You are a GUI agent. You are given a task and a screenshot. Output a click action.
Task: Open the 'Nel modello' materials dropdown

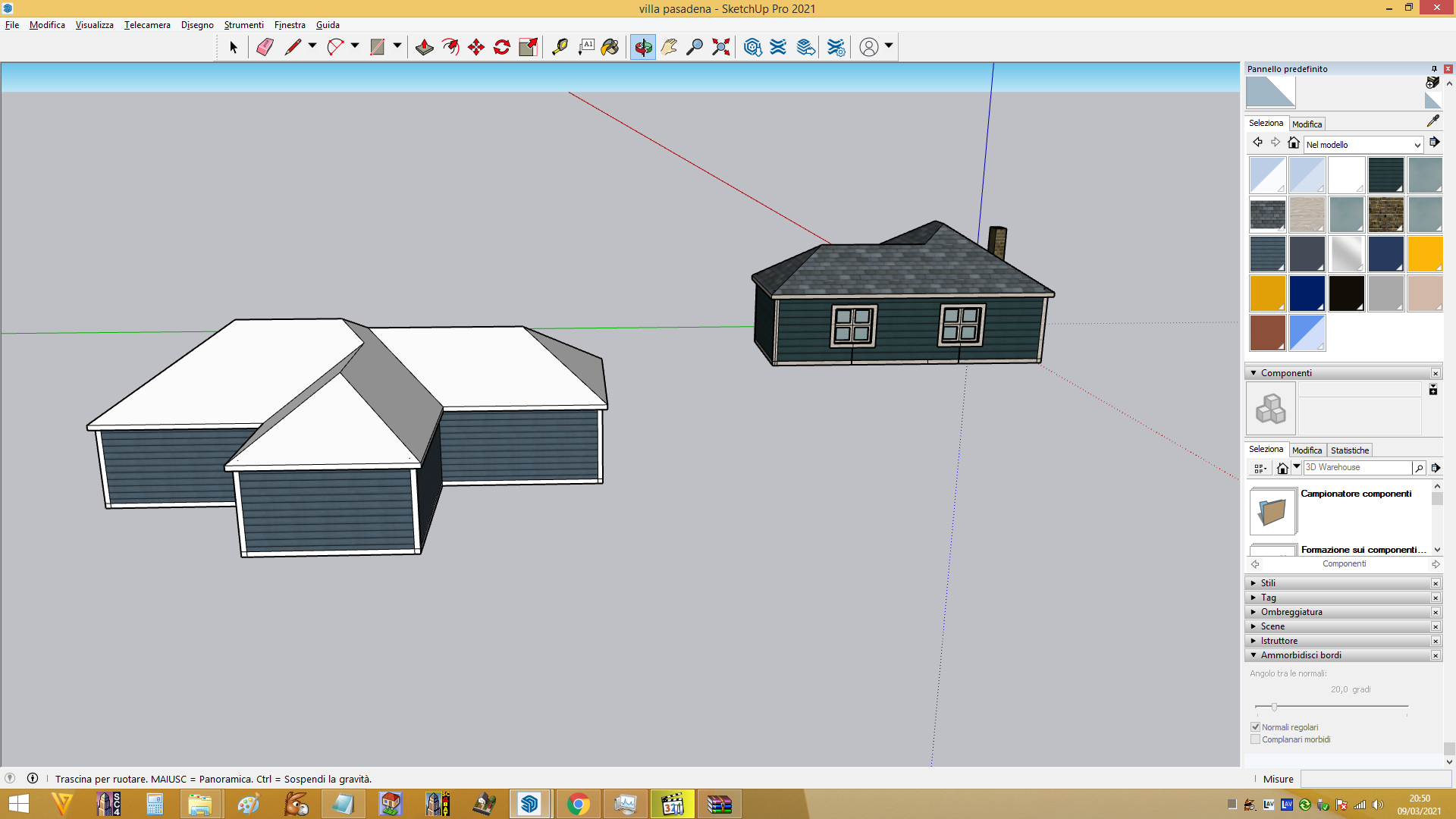pyautogui.click(x=1363, y=145)
